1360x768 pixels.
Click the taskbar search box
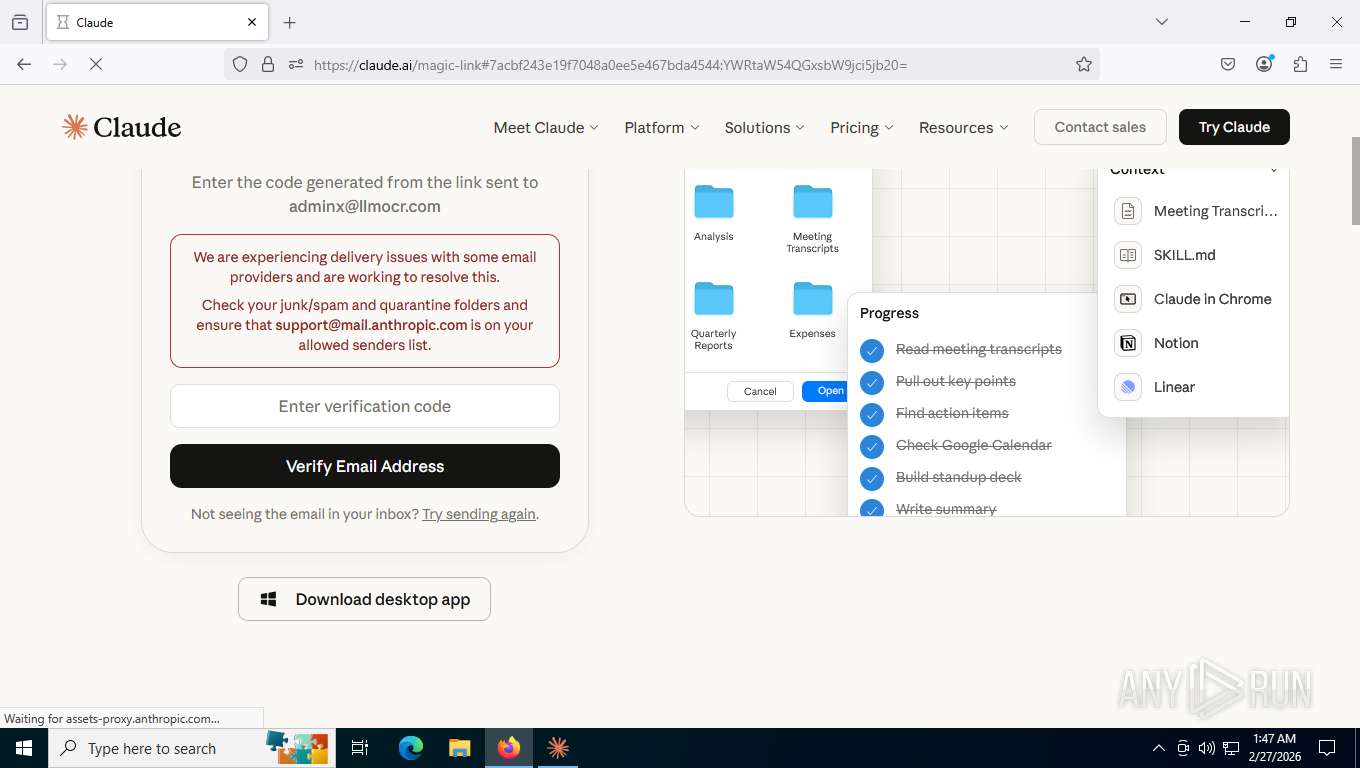[x=190, y=748]
